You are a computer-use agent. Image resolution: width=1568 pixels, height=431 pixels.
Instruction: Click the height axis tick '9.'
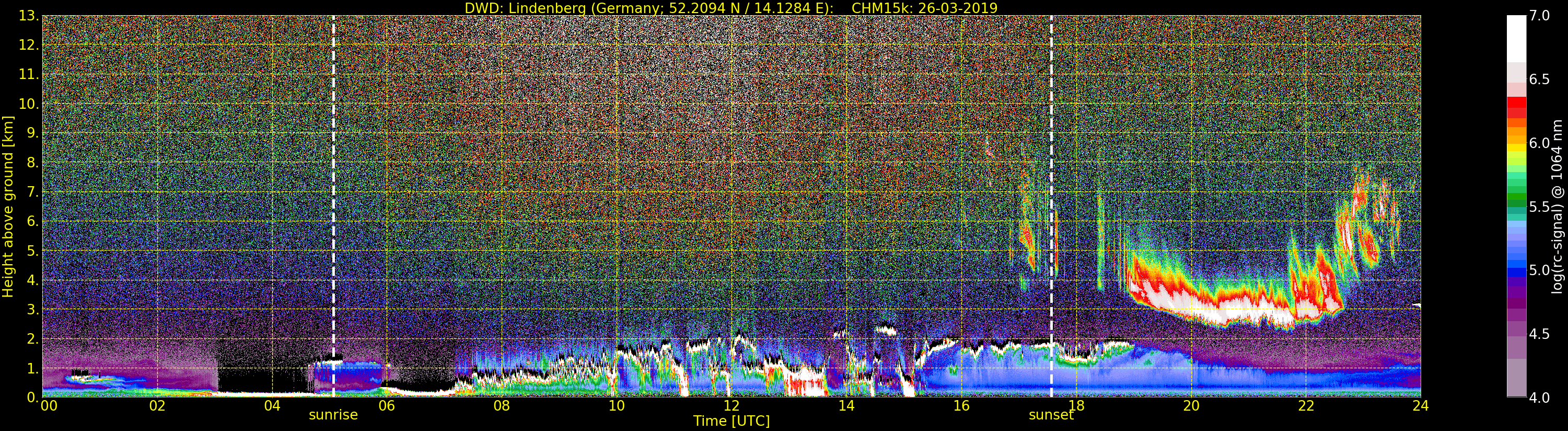[x=33, y=133]
